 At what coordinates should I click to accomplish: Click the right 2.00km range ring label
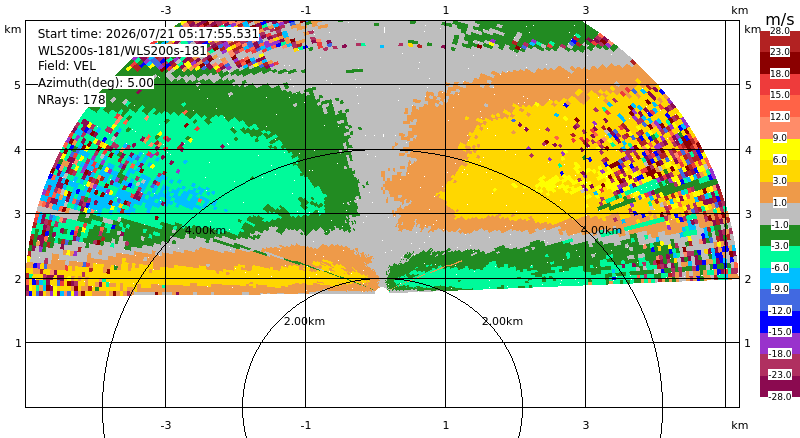(x=503, y=321)
